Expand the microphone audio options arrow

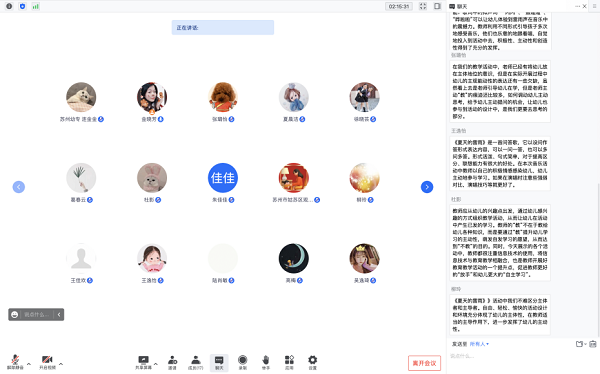[x=29, y=364]
